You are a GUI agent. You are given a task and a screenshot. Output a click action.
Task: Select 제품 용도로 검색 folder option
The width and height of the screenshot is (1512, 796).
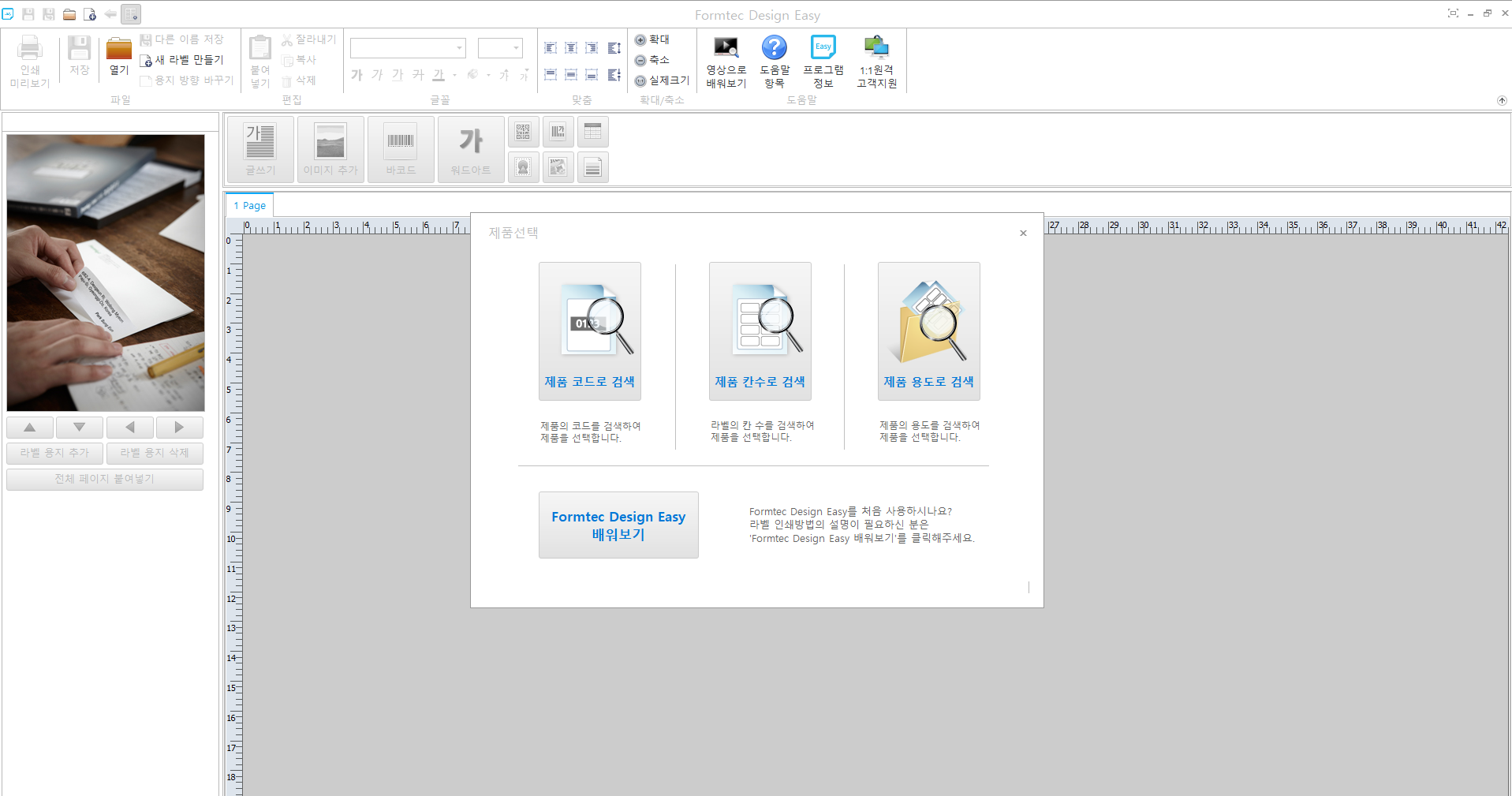pos(929,331)
